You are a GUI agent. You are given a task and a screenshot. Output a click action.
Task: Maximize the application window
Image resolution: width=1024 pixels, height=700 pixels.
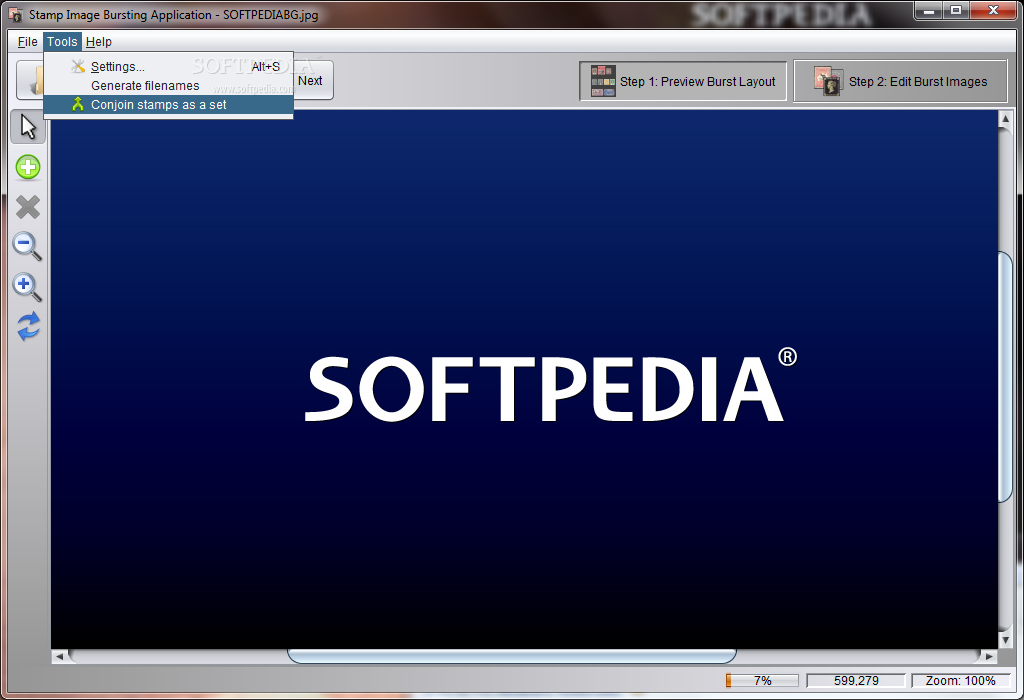pyautogui.click(x=955, y=10)
